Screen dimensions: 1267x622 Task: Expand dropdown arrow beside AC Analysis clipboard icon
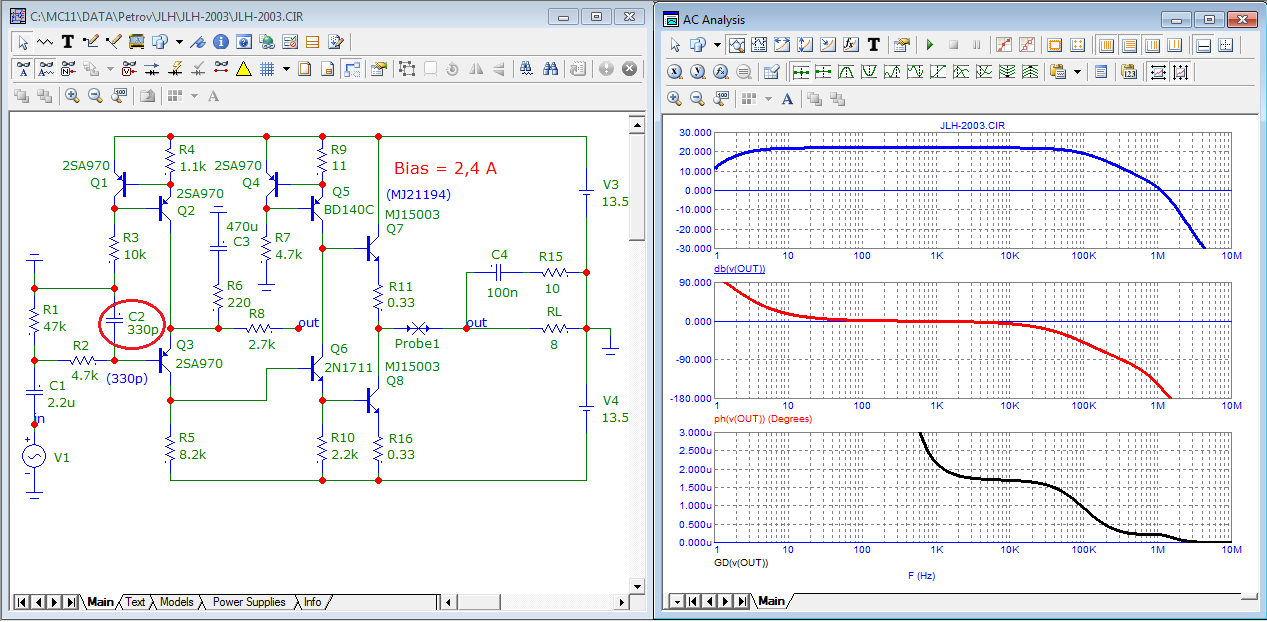coord(1077,72)
